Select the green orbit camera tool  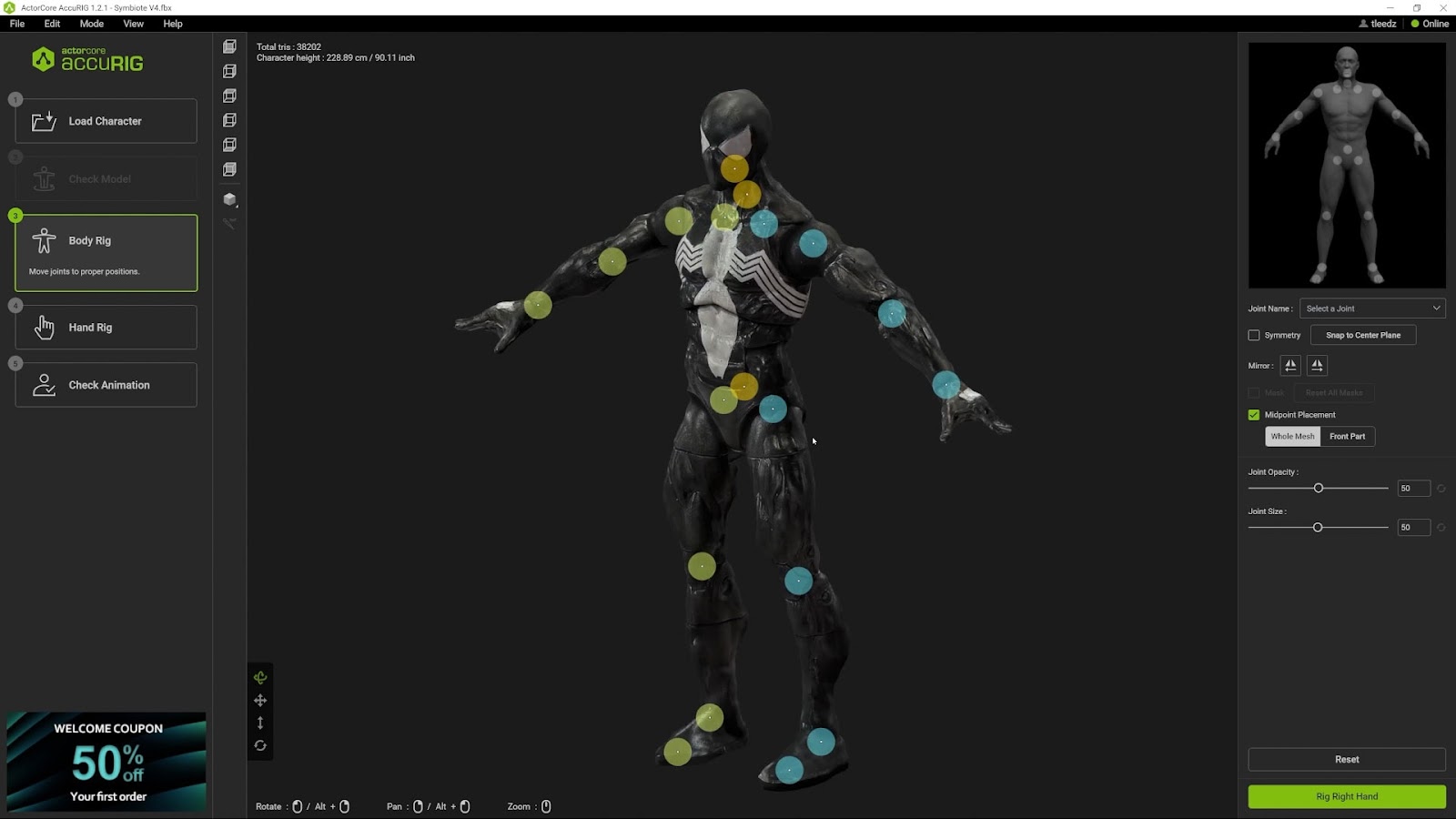pyautogui.click(x=260, y=677)
